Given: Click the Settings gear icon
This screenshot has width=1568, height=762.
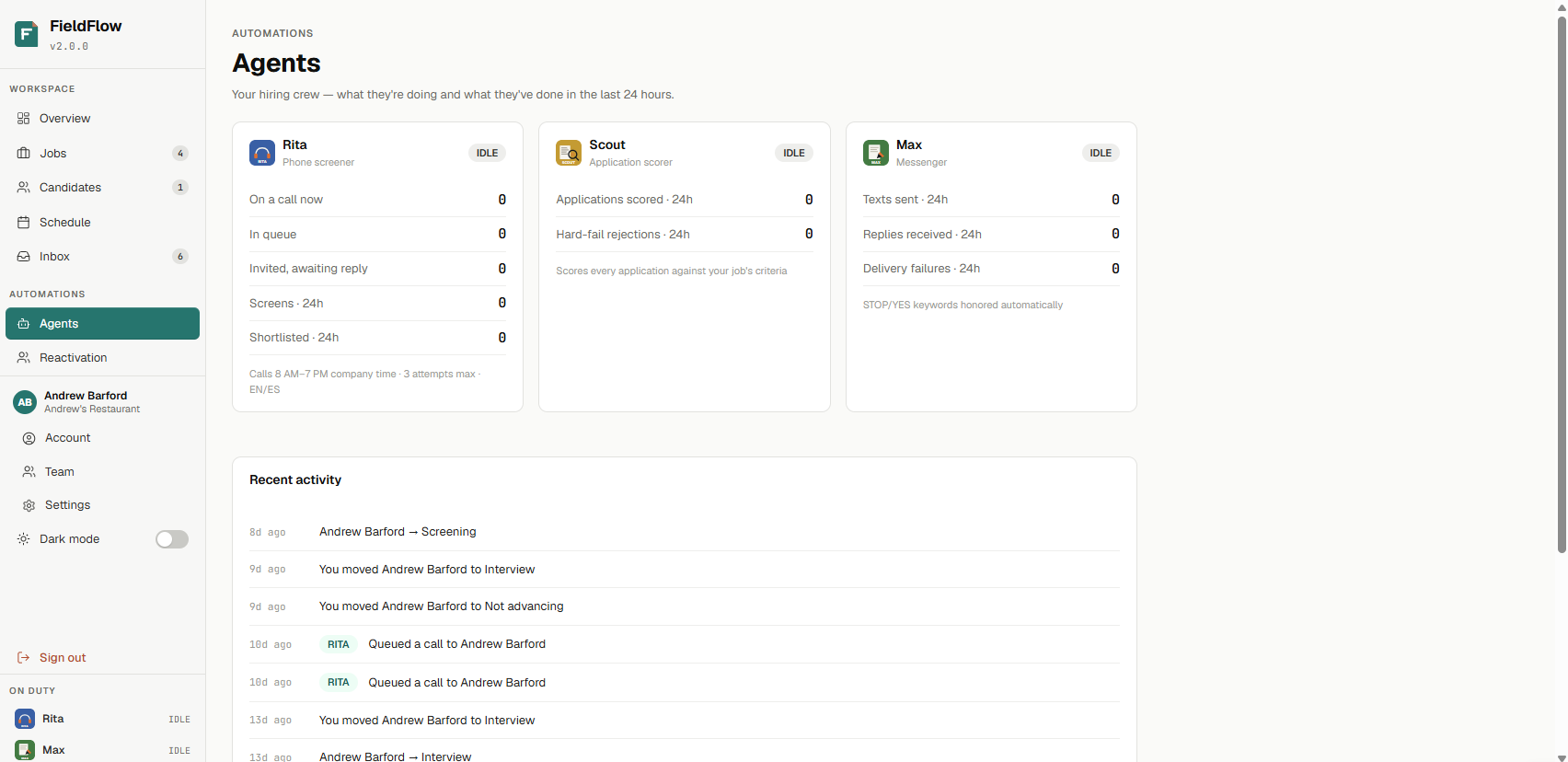Looking at the screenshot, I should [x=29, y=505].
